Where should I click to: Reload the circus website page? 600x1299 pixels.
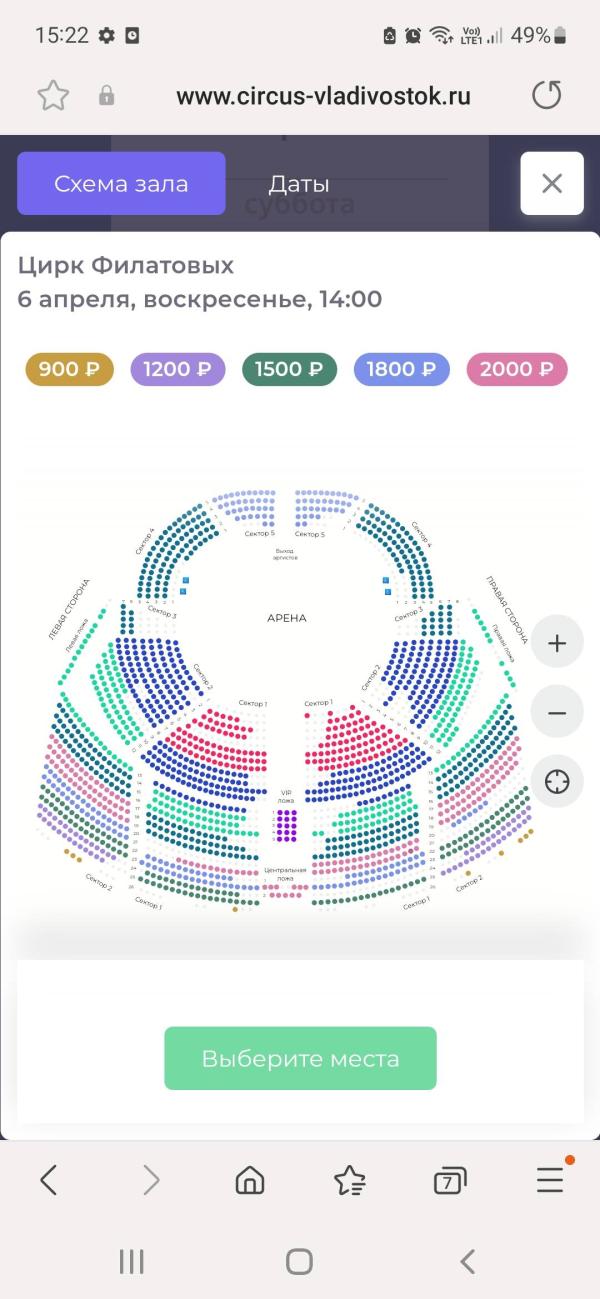click(x=546, y=96)
